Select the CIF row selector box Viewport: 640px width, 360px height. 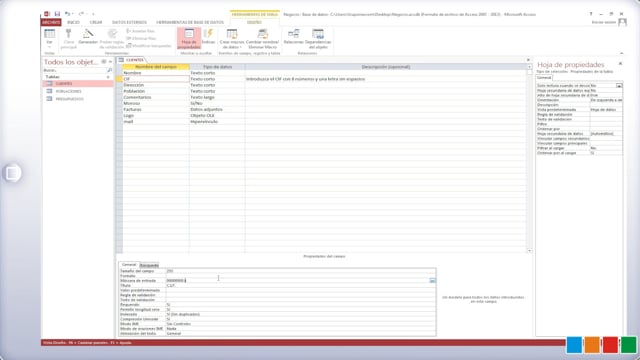tap(119, 79)
